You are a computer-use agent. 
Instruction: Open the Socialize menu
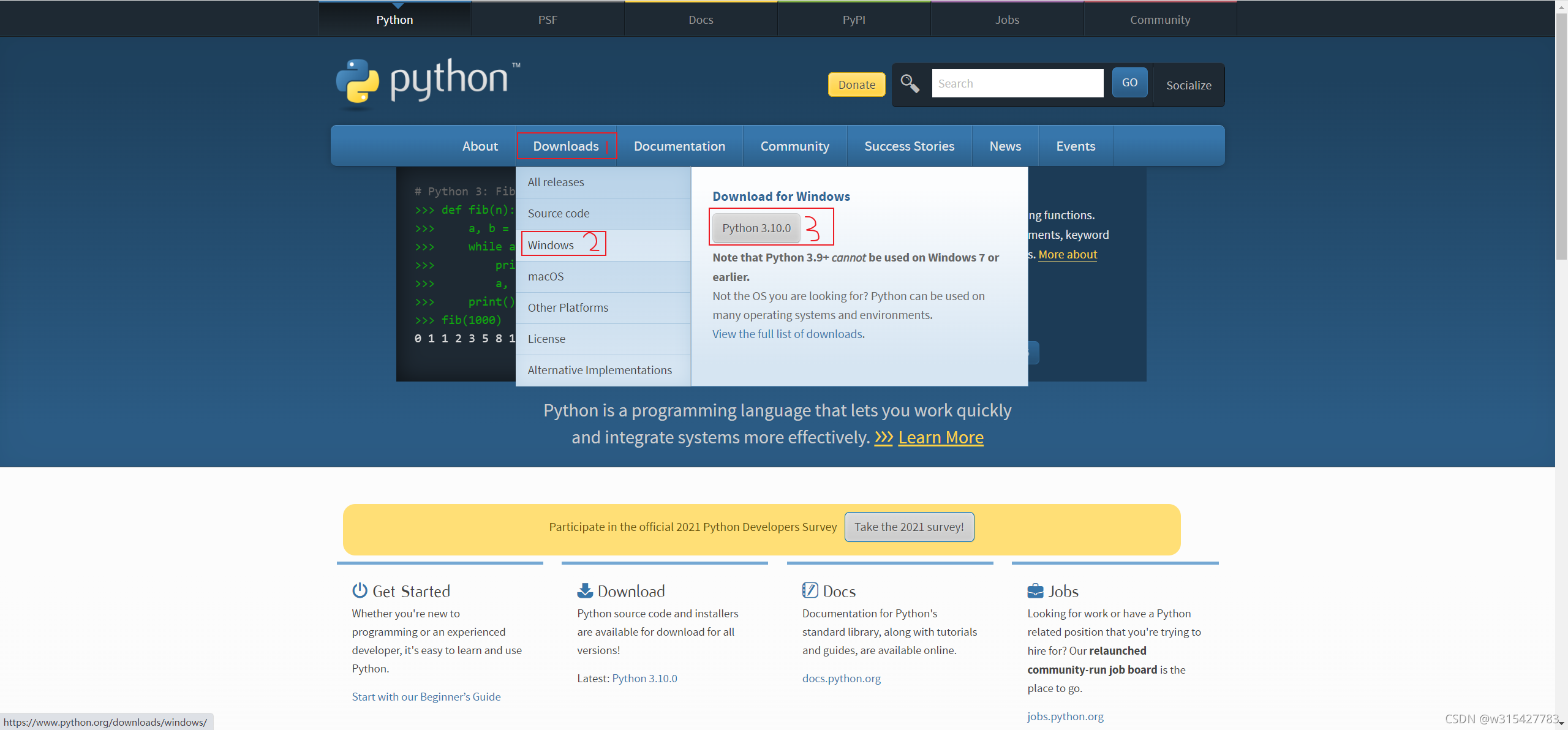click(1188, 85)
